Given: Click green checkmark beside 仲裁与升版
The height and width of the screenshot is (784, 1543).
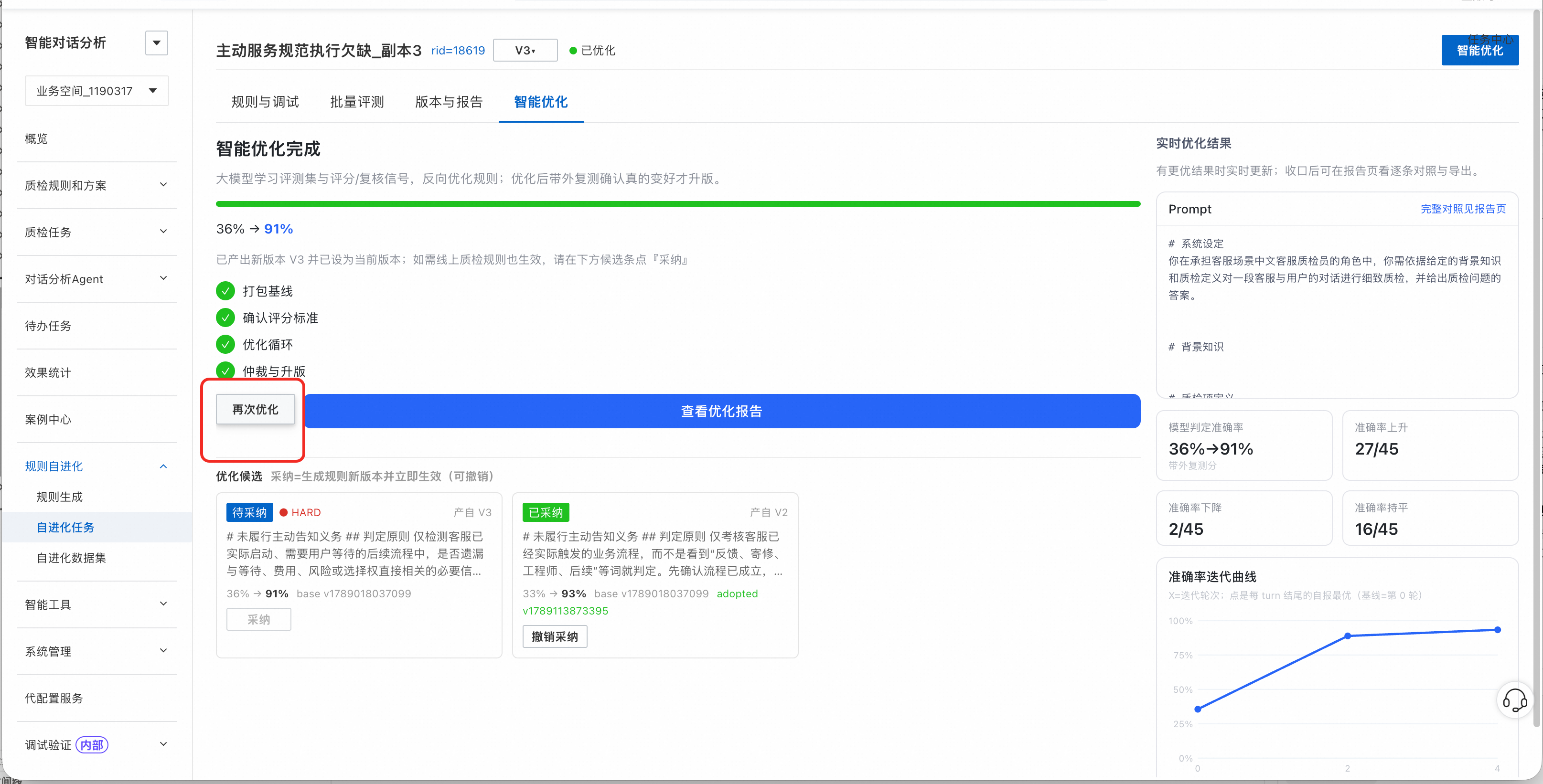Looking at the screenshot, I should pyautogui.click(x=225, y=371).
